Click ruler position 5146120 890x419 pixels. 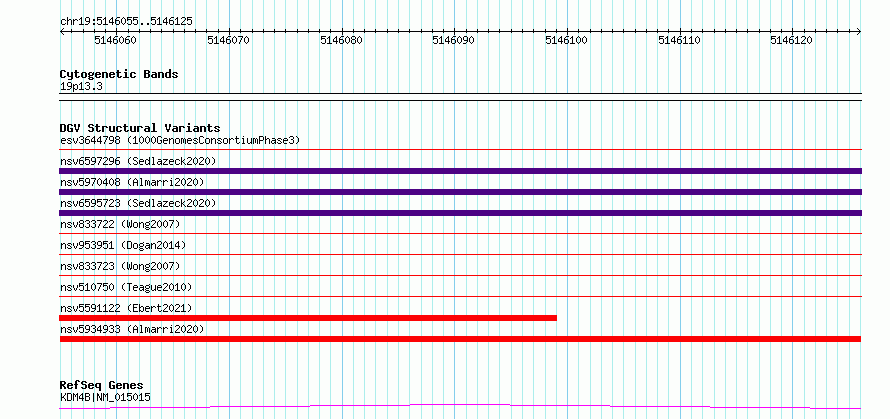click(x=792, y=40)
